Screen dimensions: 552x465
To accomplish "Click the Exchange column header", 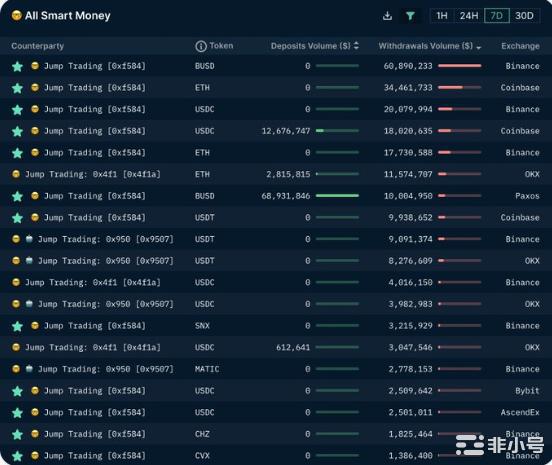I will (x=520, y=46).
